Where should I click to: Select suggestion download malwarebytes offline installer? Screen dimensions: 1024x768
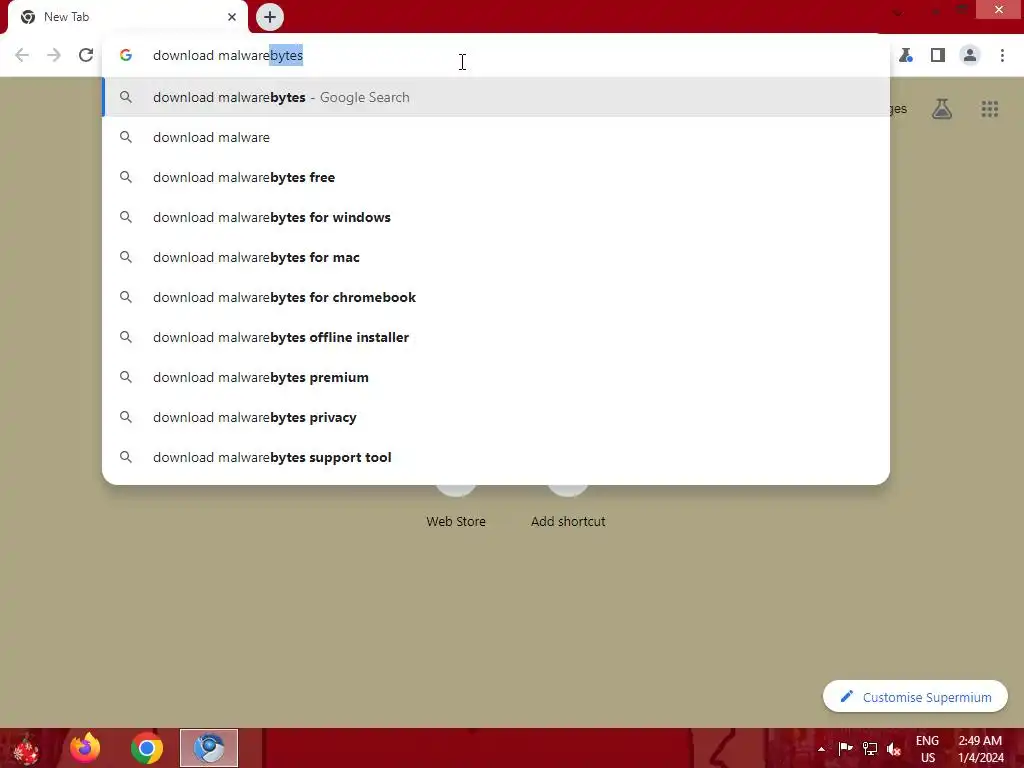pyautogui.click(x=496, y=337)
